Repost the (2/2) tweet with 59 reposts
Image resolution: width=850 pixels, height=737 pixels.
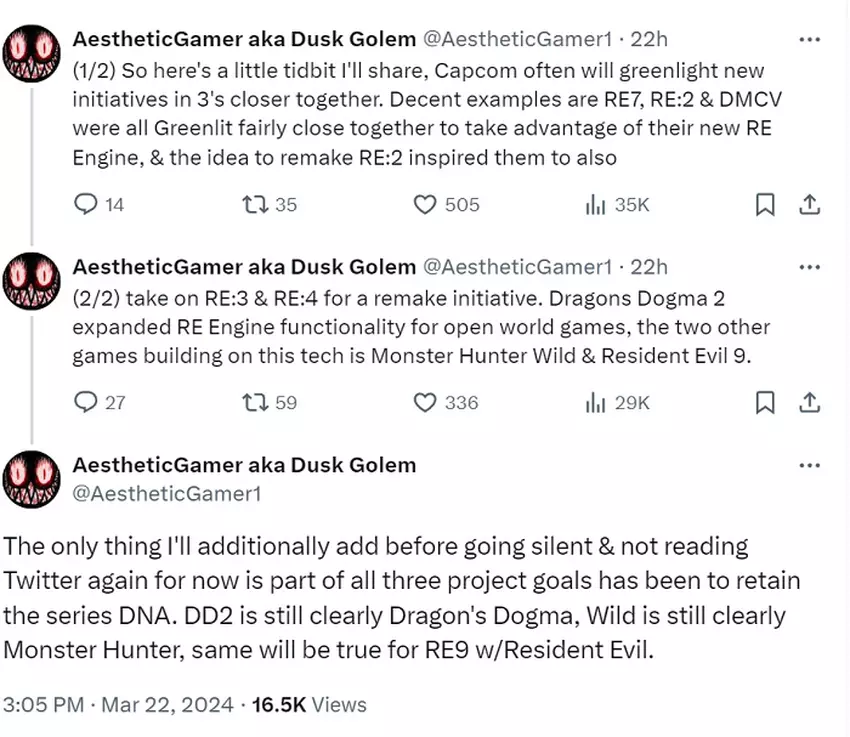[255, 403]
